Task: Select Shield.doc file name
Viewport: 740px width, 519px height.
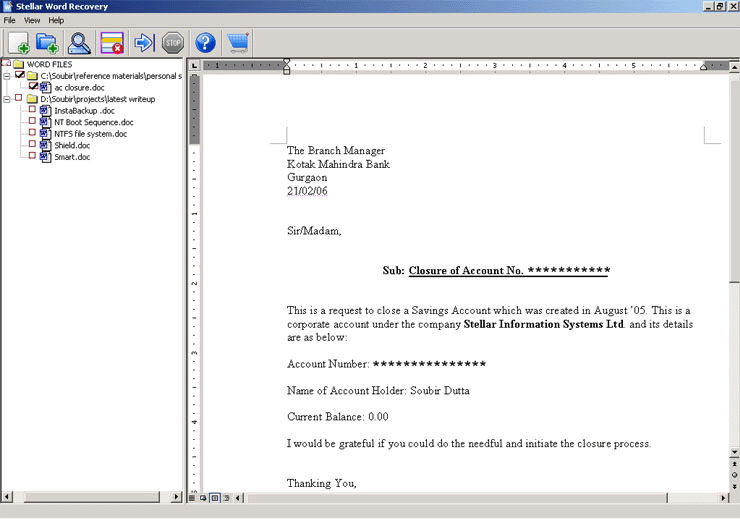Action: tap(72, 145)
